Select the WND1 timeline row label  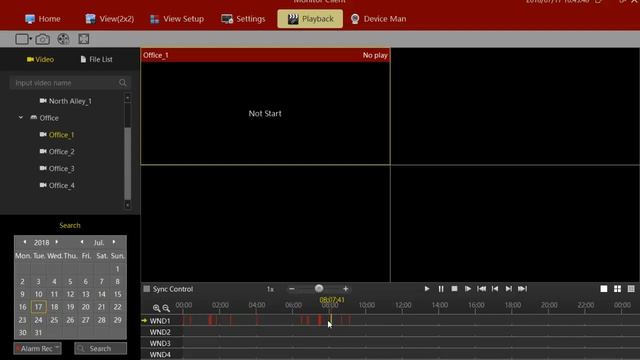tap(160, 321)
